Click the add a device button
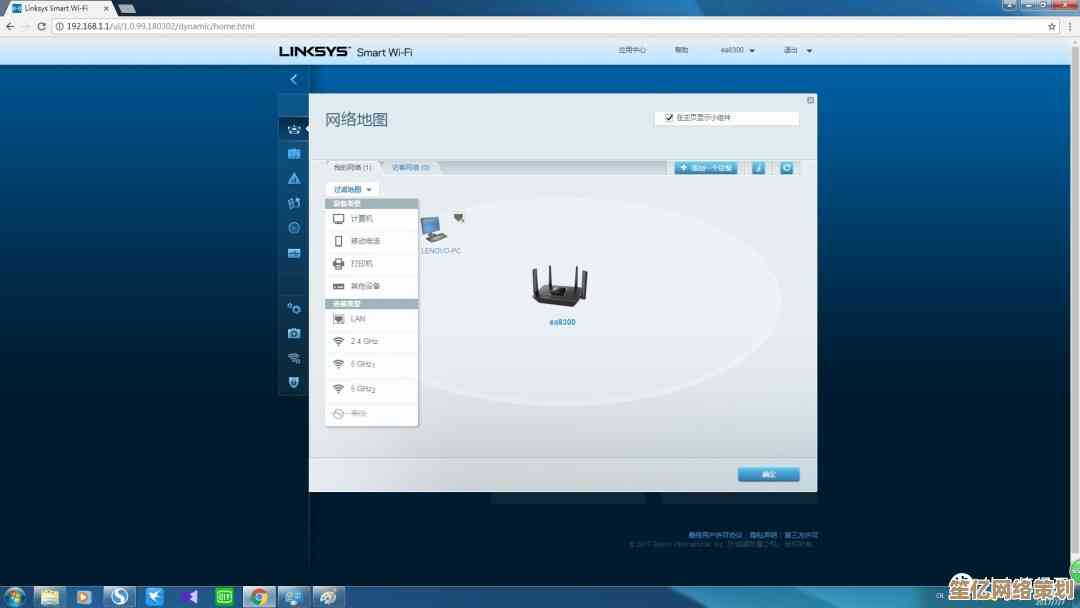1080x608 pixels. (x=706, y=168)
